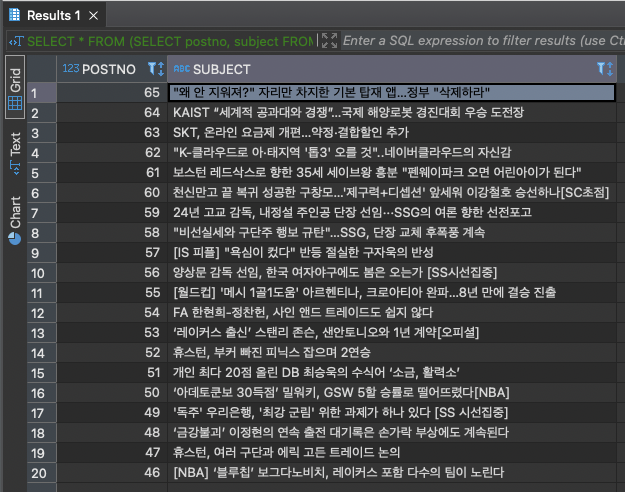
Task: Click POSTNO cell with value 59
Action: click(x=112, y=213)
